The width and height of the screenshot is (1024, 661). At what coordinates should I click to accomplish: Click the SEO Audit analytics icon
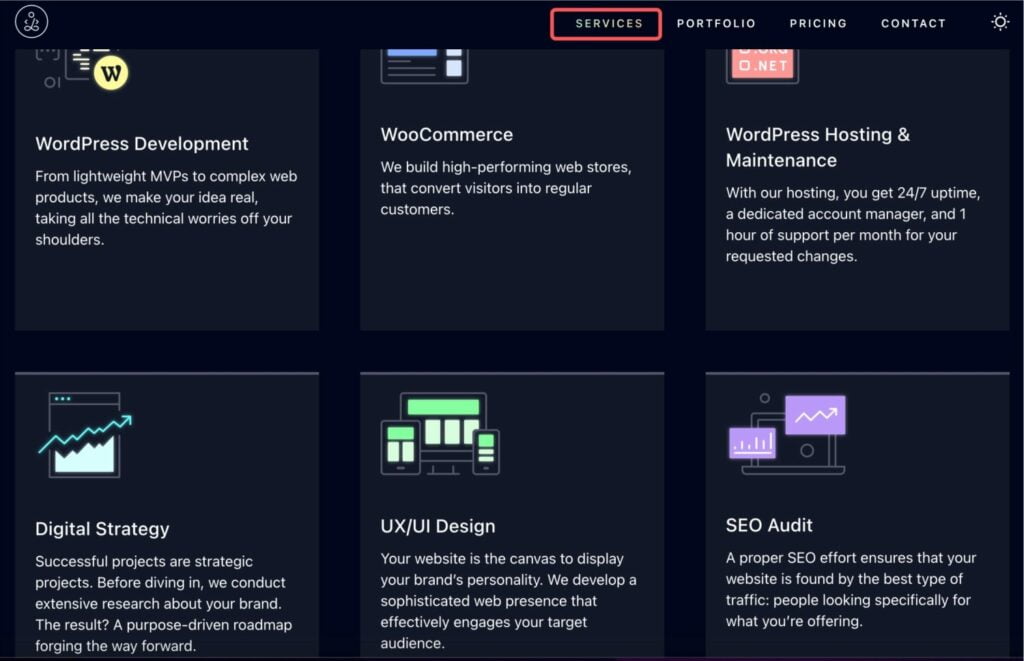coord(787,434)
